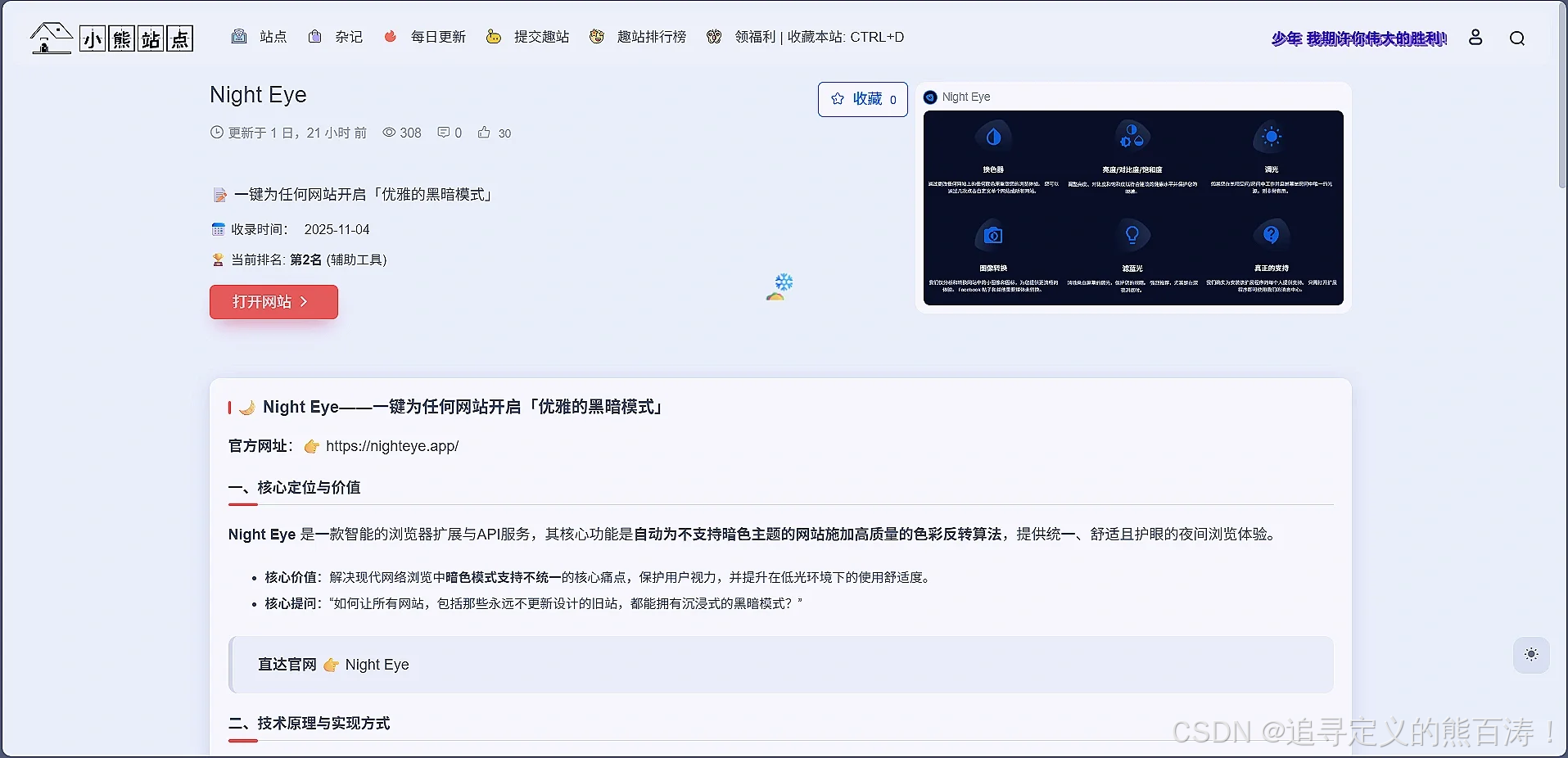The image size is (1568, 758).
Task: Click the 二、技术原理与实现方式 heading
Action: pos(310,724)
